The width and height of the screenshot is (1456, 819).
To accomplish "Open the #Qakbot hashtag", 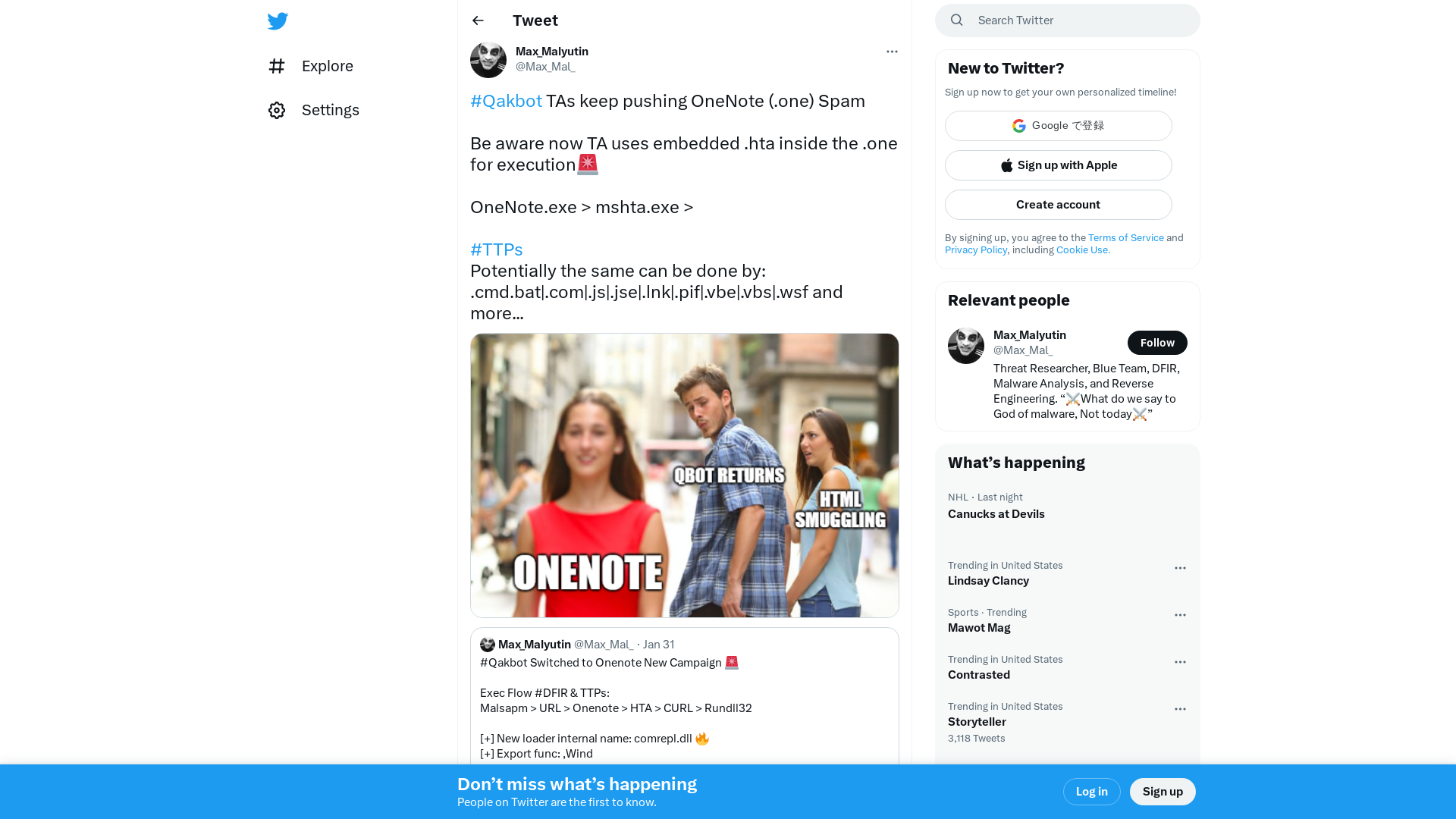I will click(506, 101).
